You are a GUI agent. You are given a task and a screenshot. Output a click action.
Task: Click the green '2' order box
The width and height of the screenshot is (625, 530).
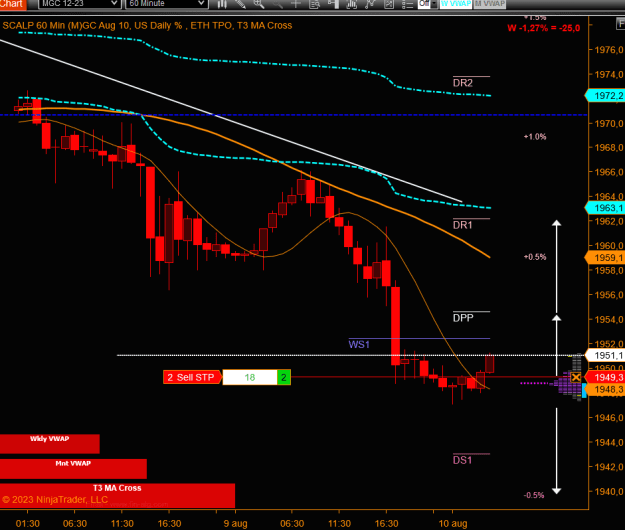click(x=284, y=377)
